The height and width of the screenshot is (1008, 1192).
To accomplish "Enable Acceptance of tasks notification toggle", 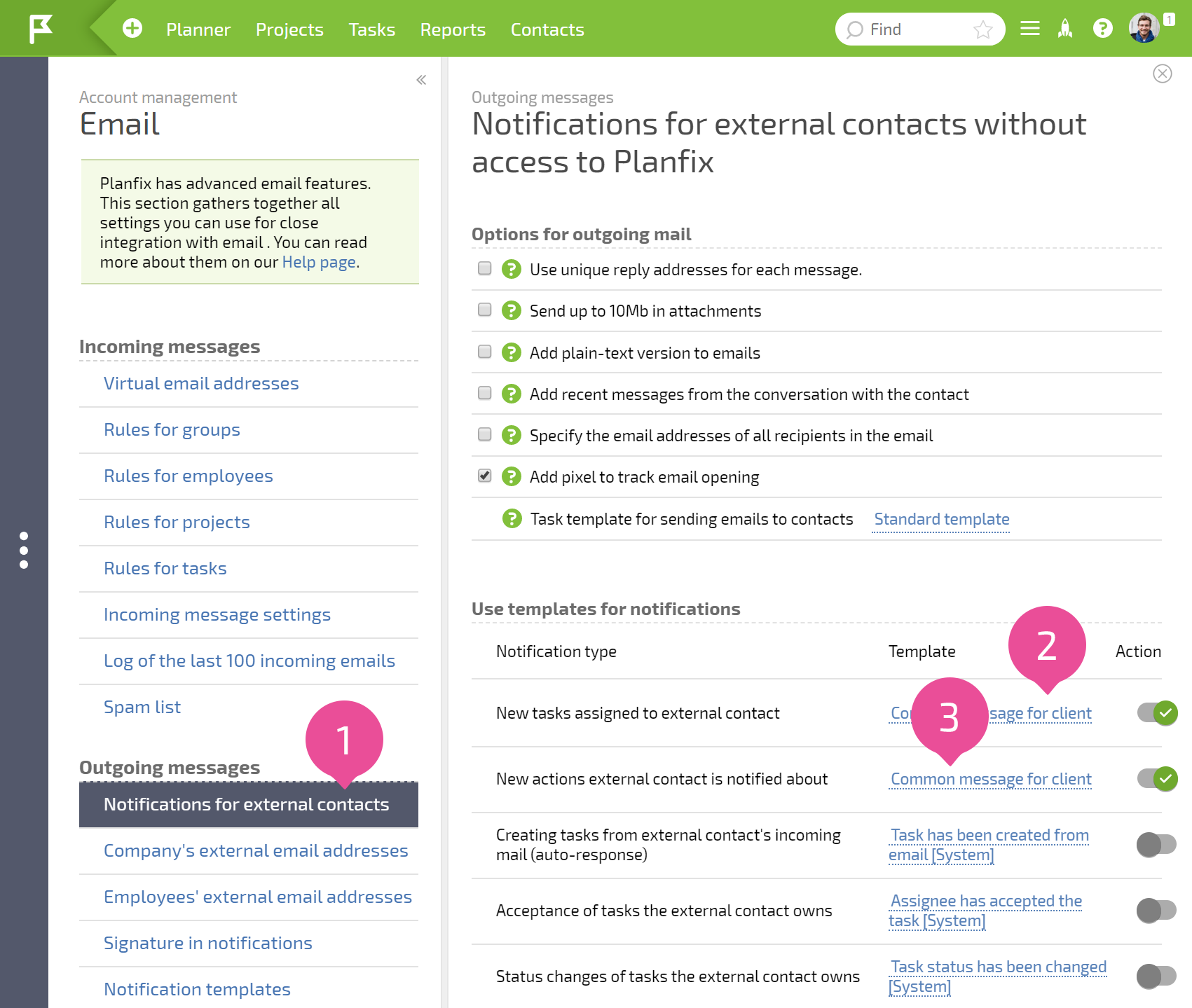I will pyautogui.click(x=1156, y=911).
